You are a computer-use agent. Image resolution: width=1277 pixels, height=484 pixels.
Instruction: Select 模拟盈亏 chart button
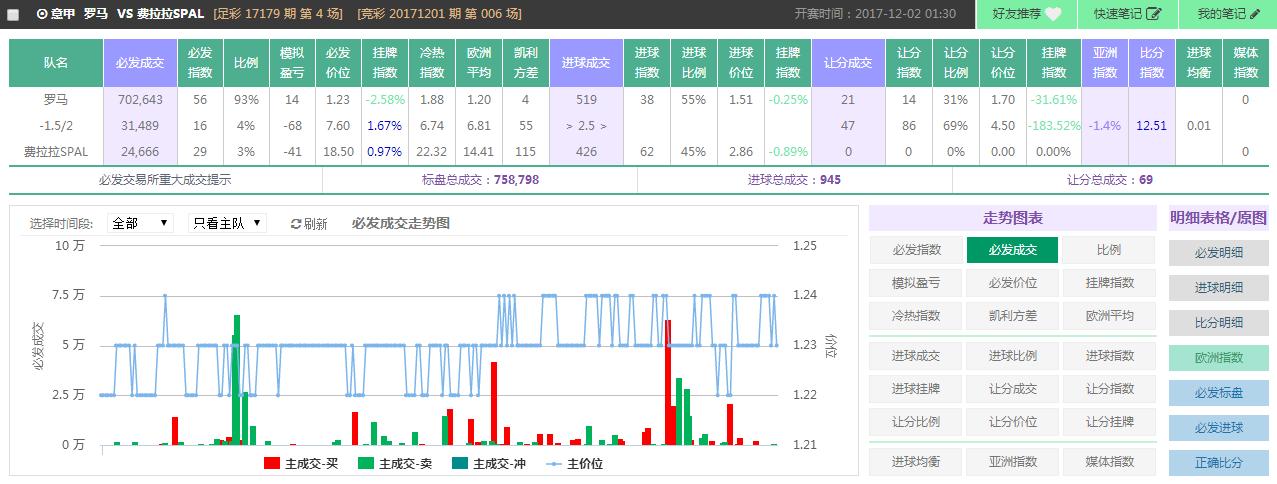click(x=917, y=283)
